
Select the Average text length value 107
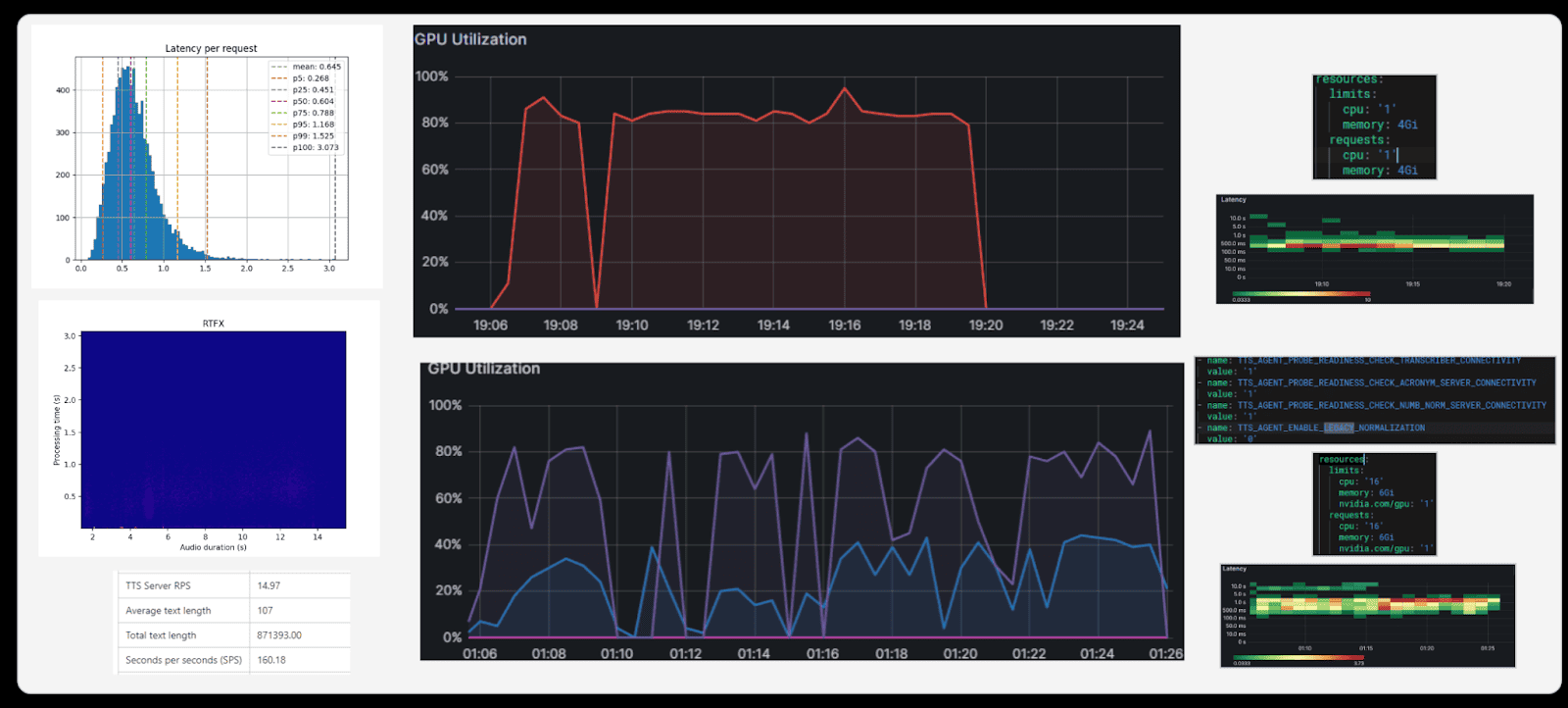(266, 610)
